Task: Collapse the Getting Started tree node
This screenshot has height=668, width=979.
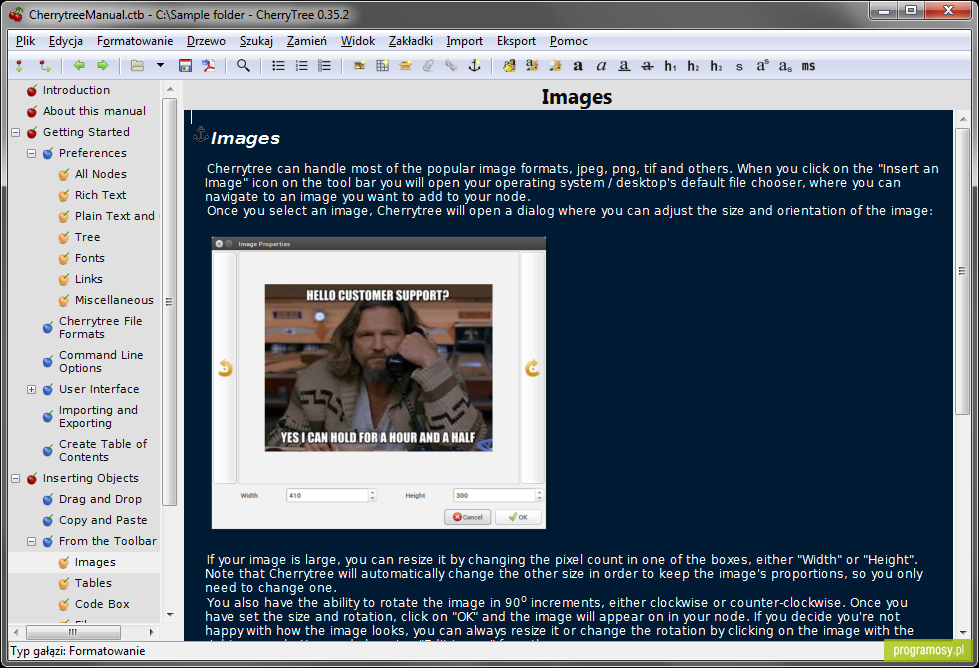Action: 16,132
